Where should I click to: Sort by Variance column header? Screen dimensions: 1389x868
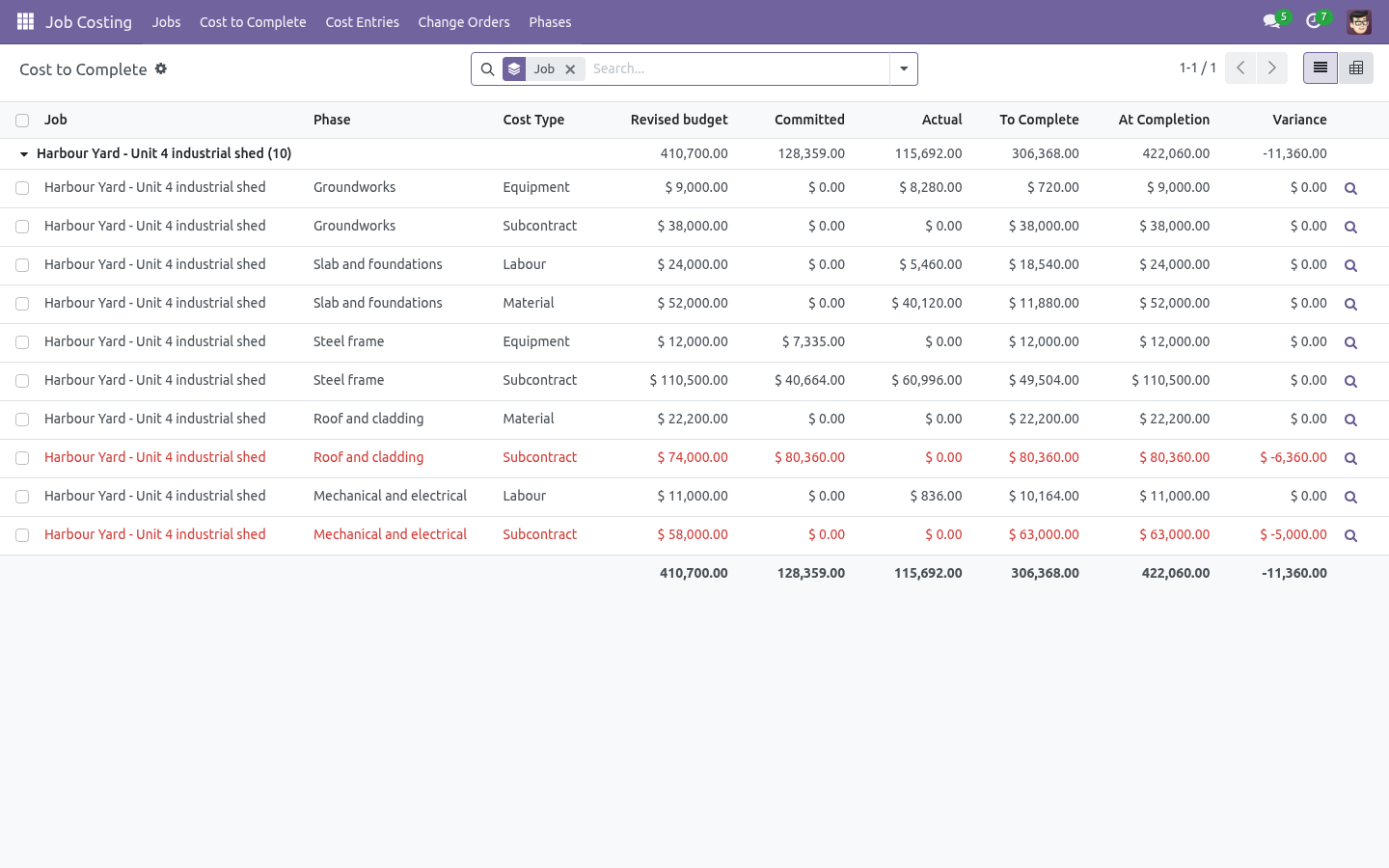(1299, 120)
